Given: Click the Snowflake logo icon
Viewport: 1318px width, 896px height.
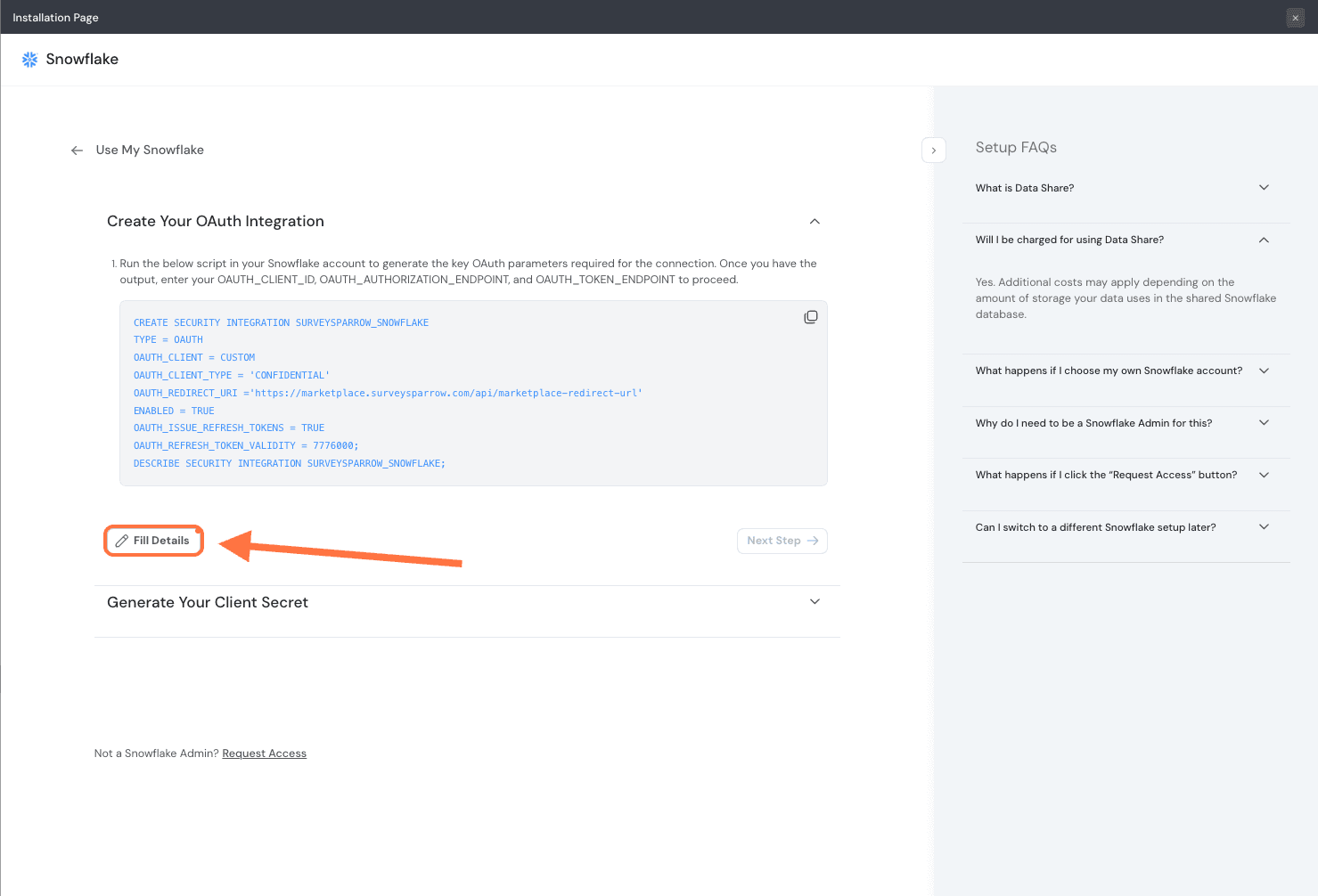Looking at the screenshot, I should click(x=29, y=60).
